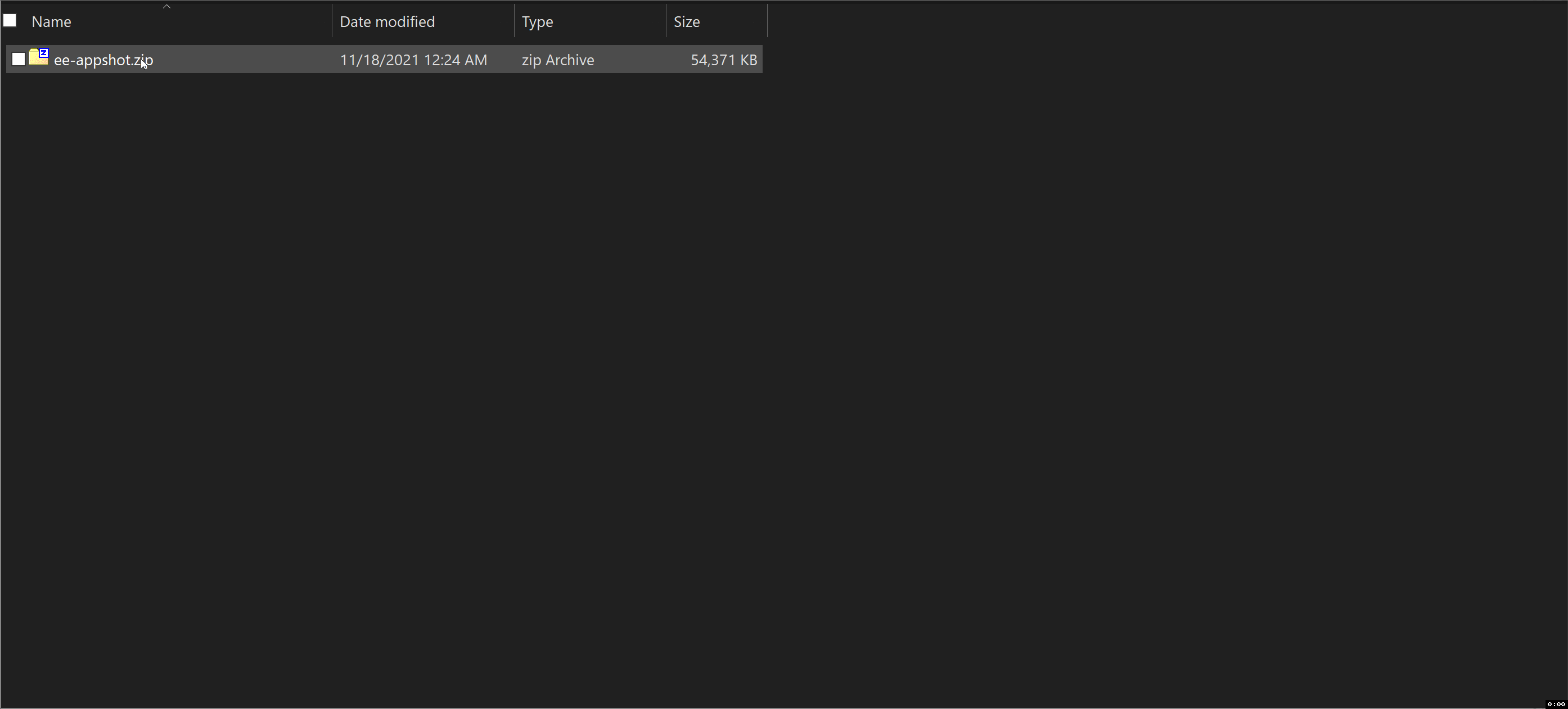Tick the select-all checkbox in header

(10, 21)
